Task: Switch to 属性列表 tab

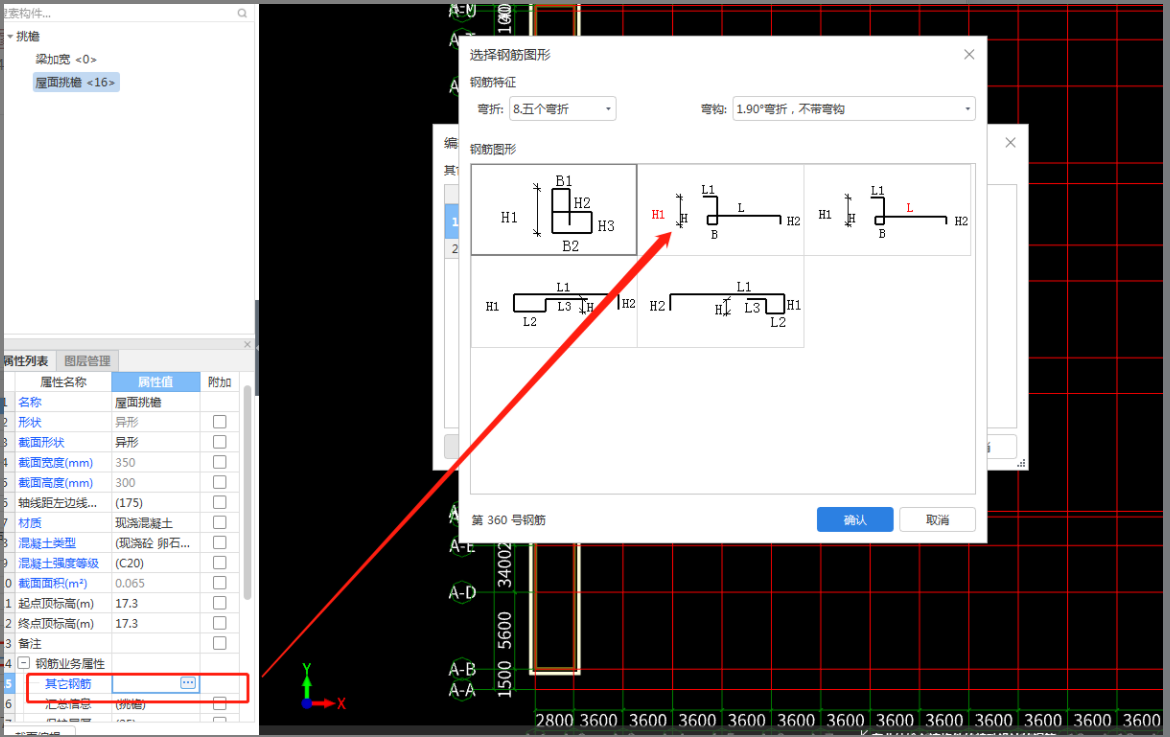Action: (27, 361)
